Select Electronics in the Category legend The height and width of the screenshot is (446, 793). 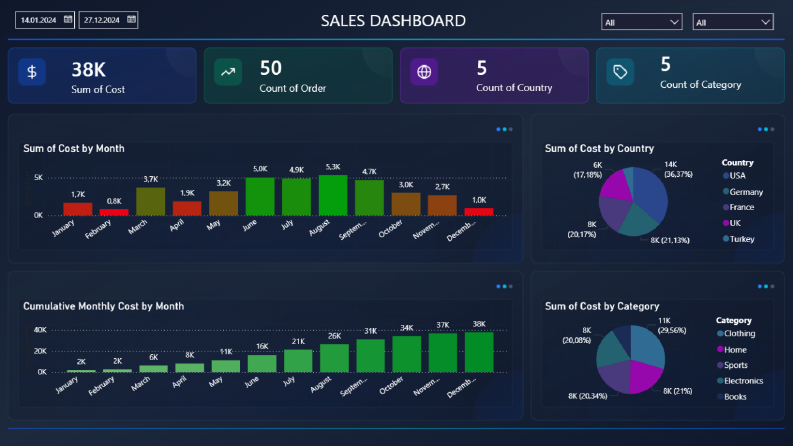740,381
